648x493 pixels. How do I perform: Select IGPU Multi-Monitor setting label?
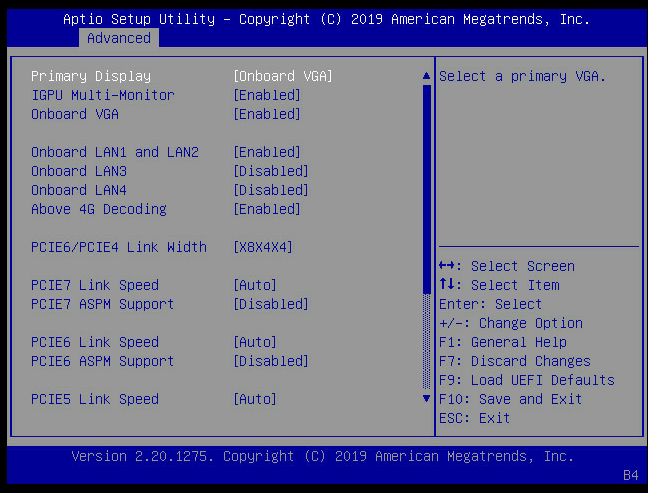point(103,95)
